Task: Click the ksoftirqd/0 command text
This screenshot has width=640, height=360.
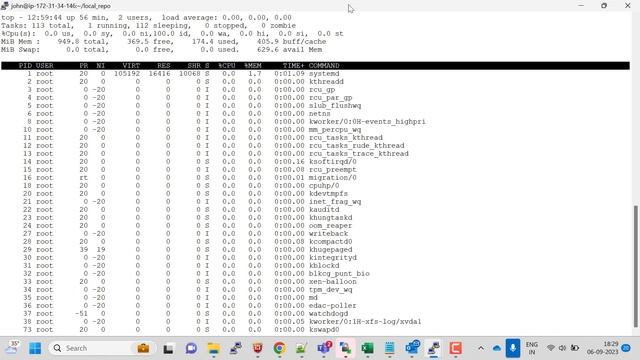Action: click(333, 162)
